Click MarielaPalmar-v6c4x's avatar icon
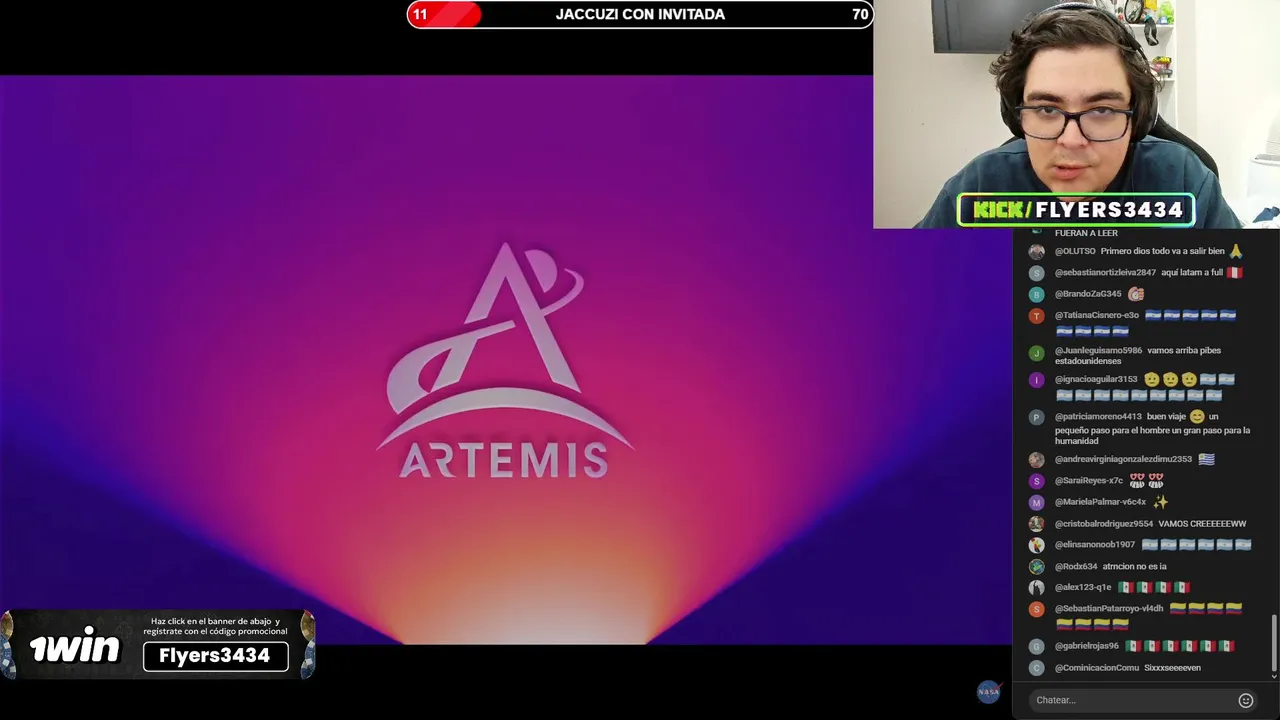Image resolution: width=1280 pixels, height=720 pixels. coord(1036,503)
